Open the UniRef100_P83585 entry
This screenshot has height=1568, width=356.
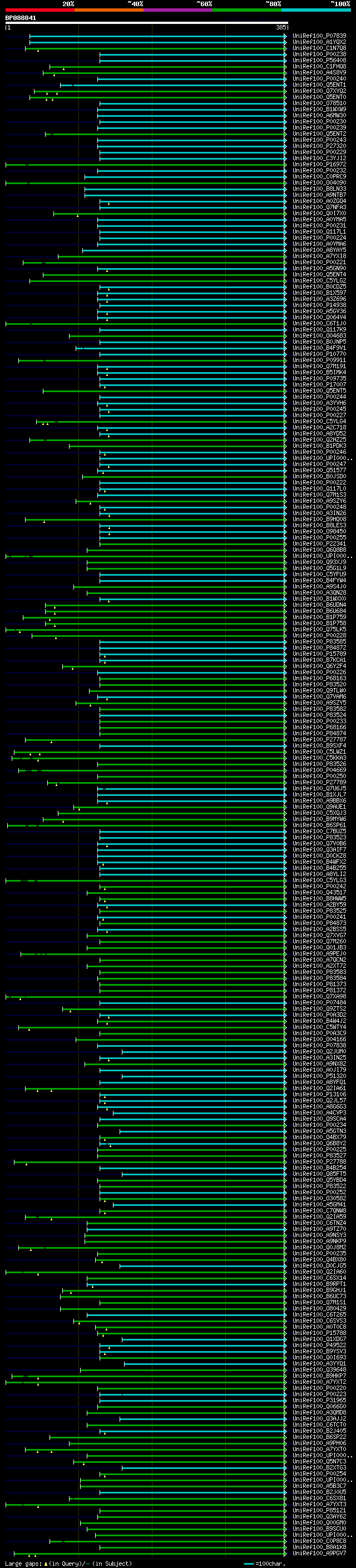pyautogui.click(x=319, y=641)
